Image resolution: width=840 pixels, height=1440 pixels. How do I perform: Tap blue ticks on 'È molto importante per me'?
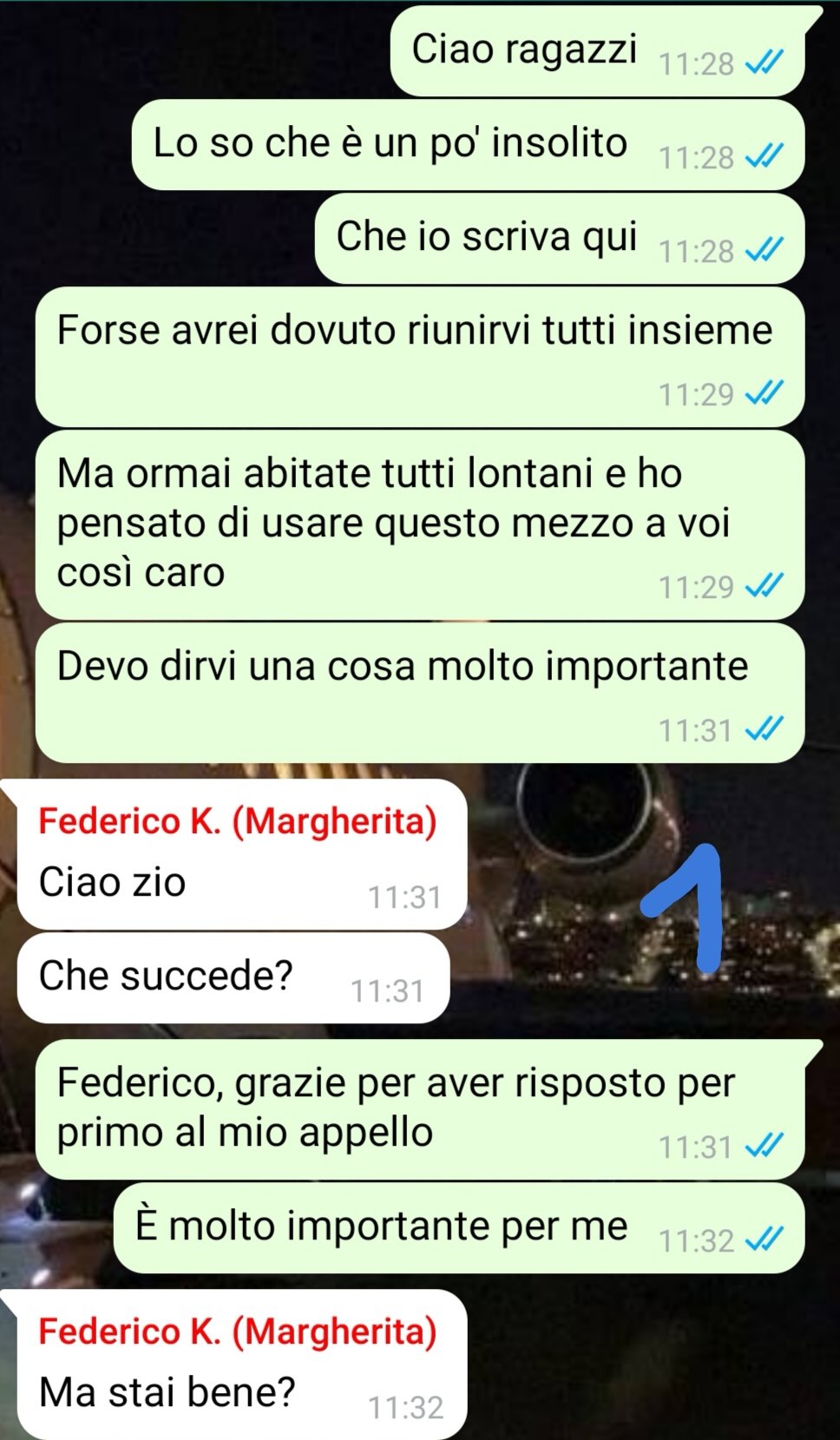click(x=765, y=1239)
